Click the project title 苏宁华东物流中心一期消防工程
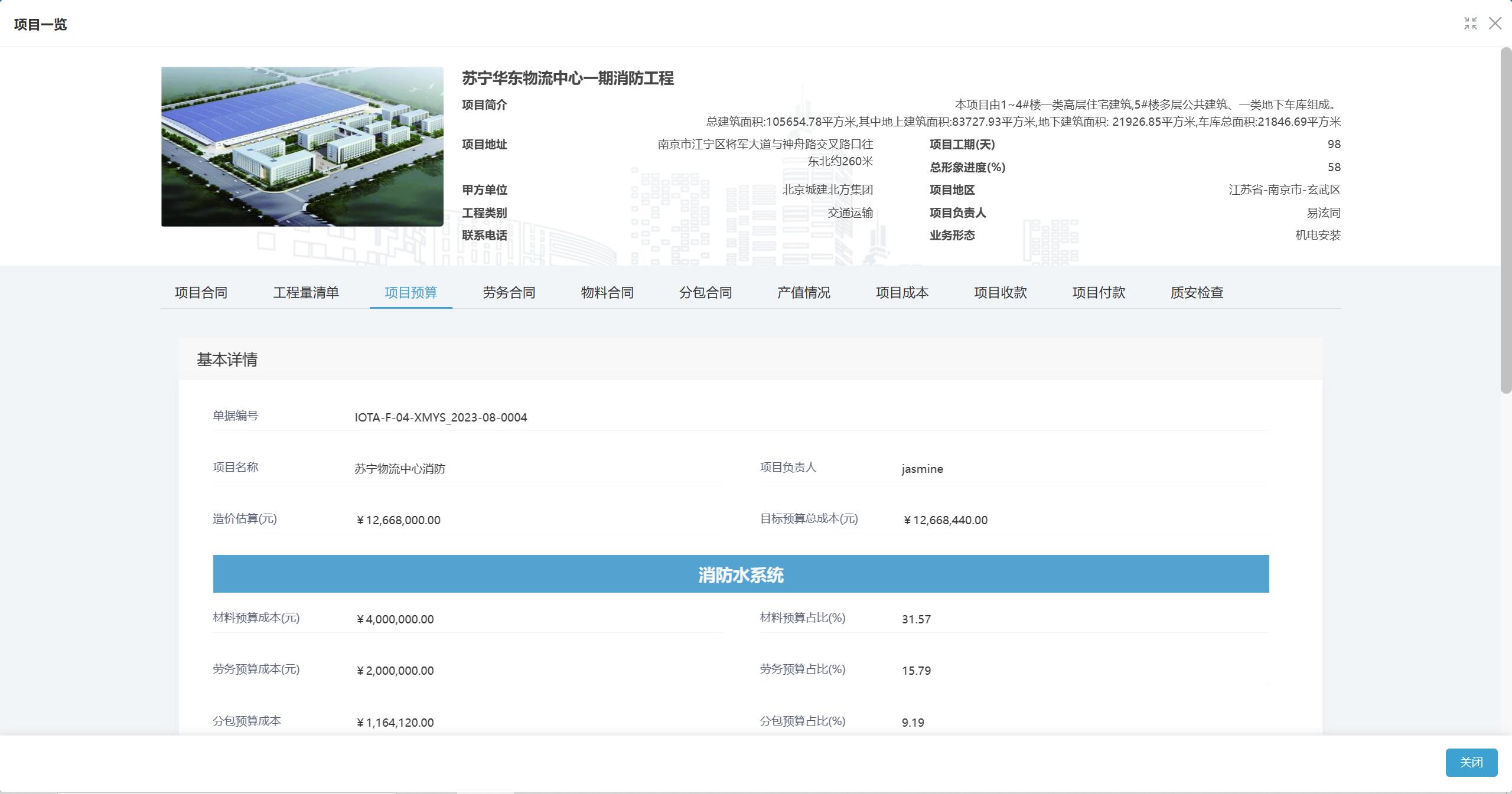Screen dimensions: 1512x794 tap(568, 78)
